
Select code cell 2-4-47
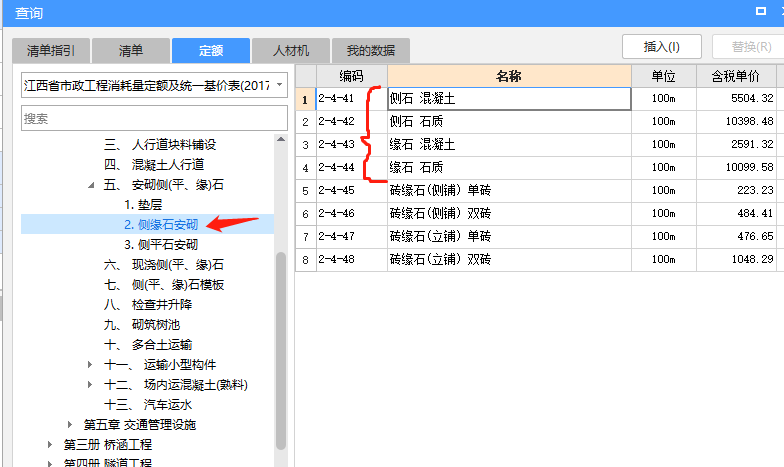[x=352, y=236]
